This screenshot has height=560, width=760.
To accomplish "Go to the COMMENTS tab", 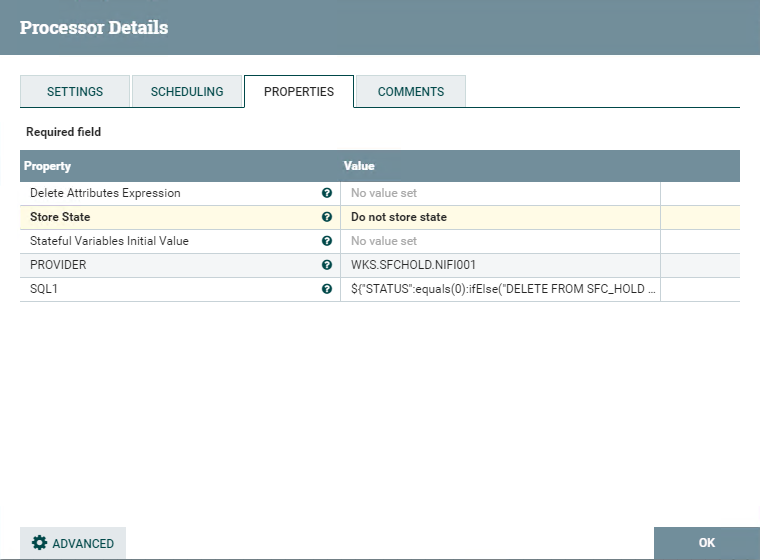I will (x=411, y=91).
